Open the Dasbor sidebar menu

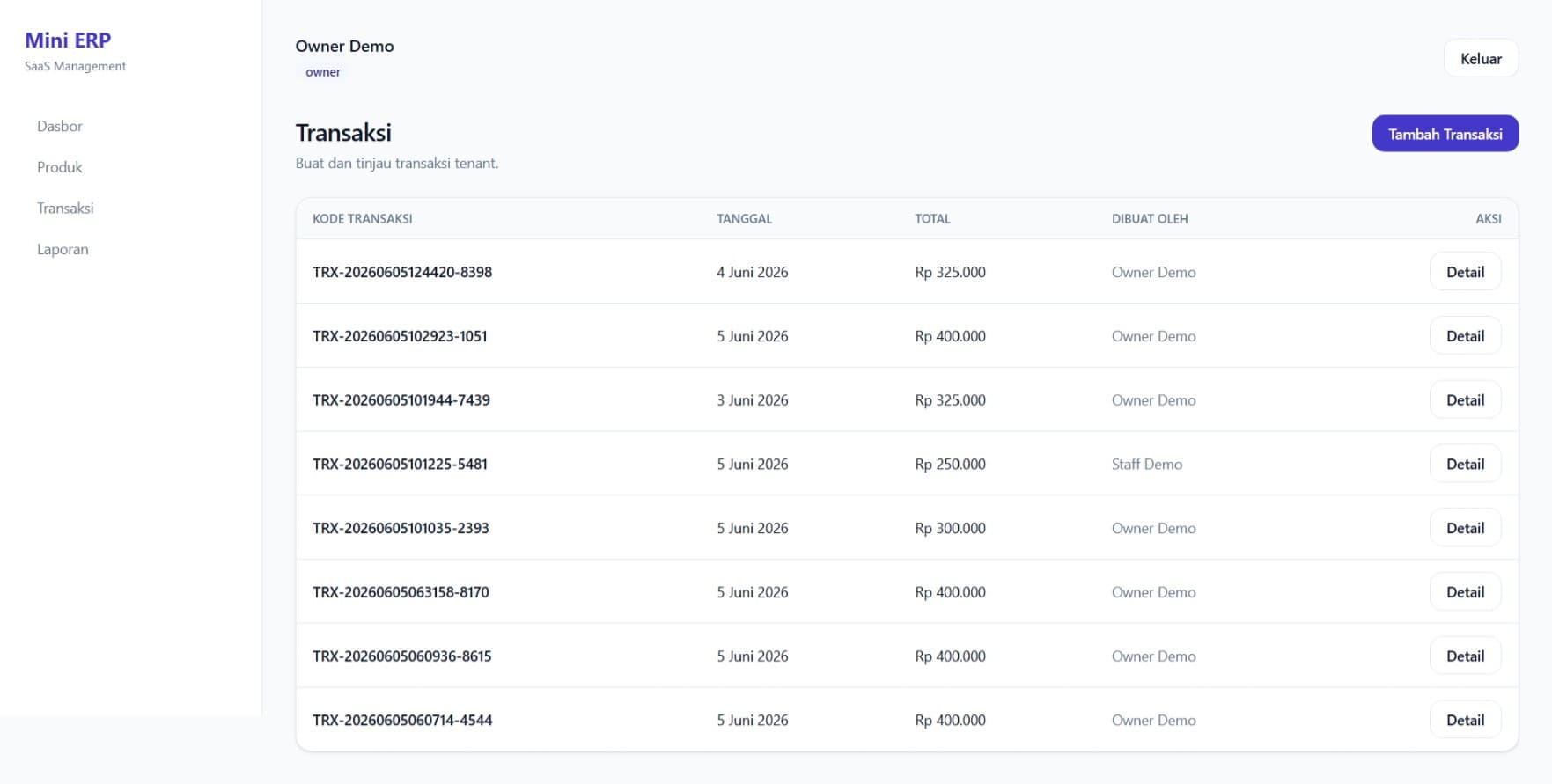[x=60, y=126]
